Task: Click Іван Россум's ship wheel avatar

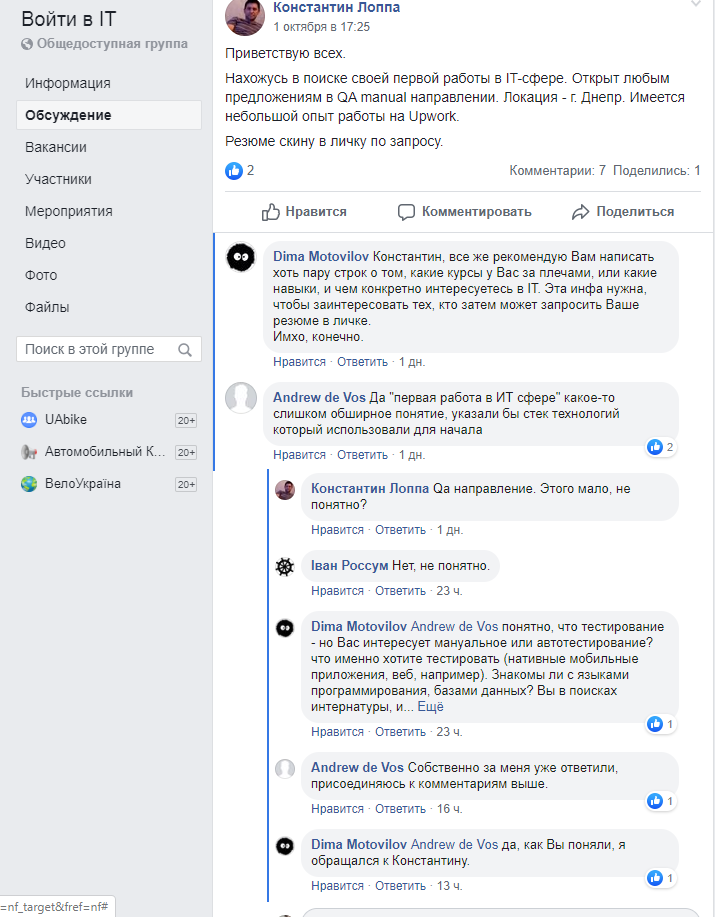Action: [x=285, y=567]
